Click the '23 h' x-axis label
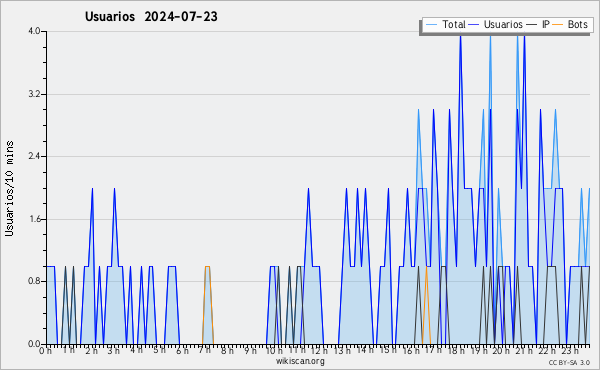This screenshot has height=370, width=600. [570, 351]
